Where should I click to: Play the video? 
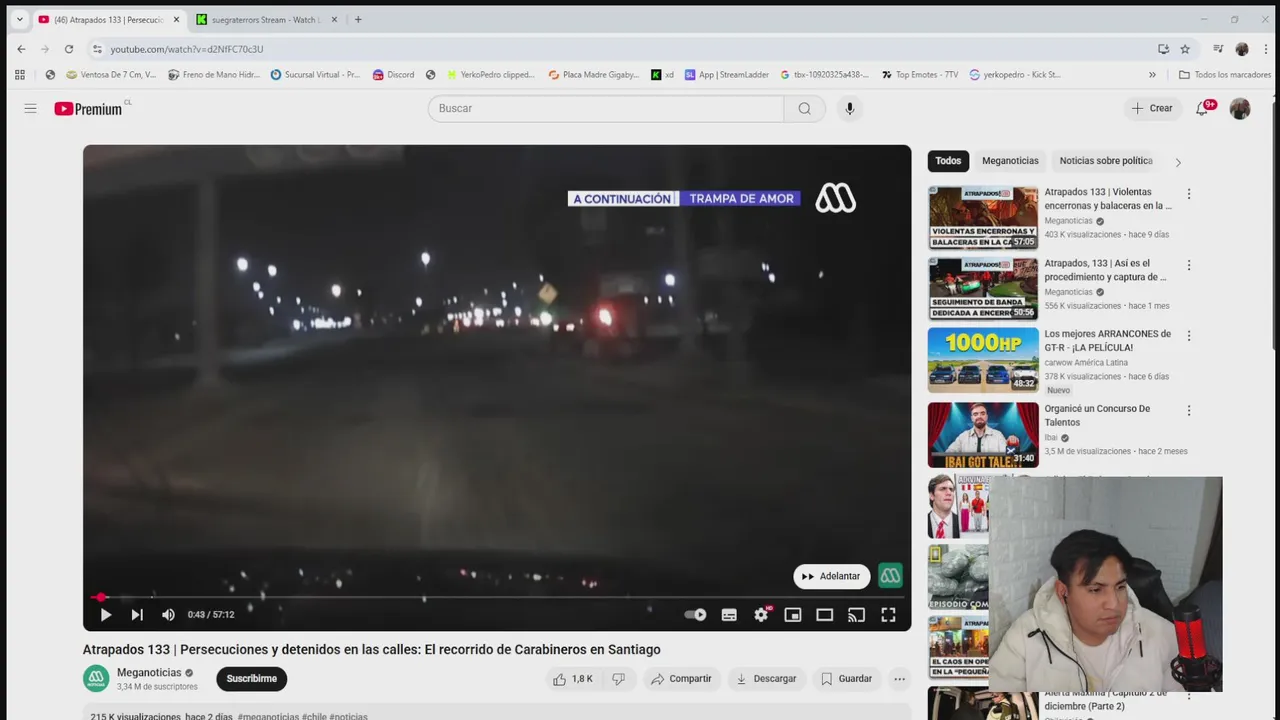pos(106,615)
